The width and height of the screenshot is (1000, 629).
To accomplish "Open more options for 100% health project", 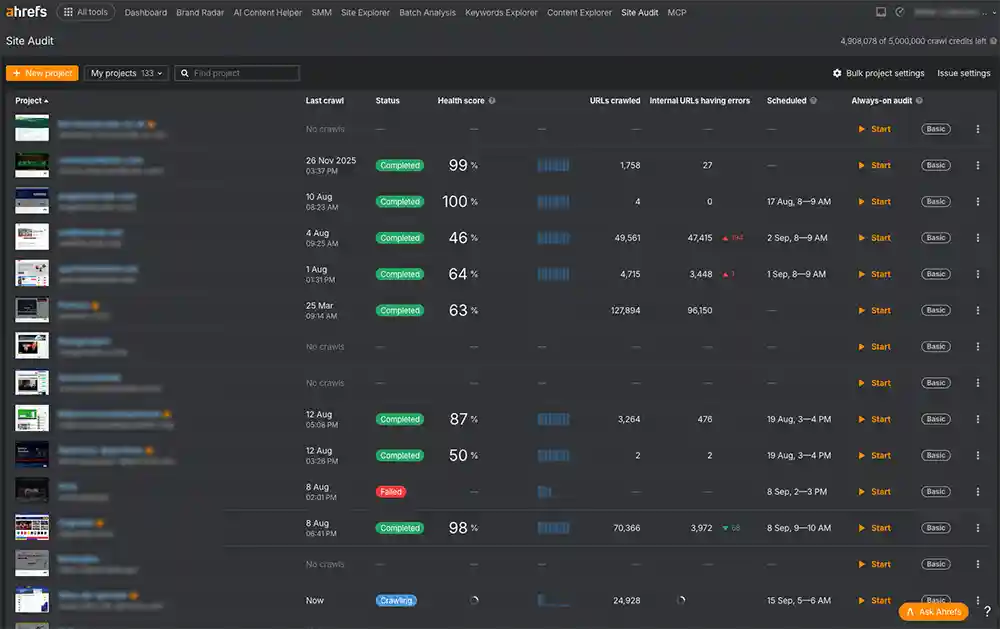I will [978, 202].
